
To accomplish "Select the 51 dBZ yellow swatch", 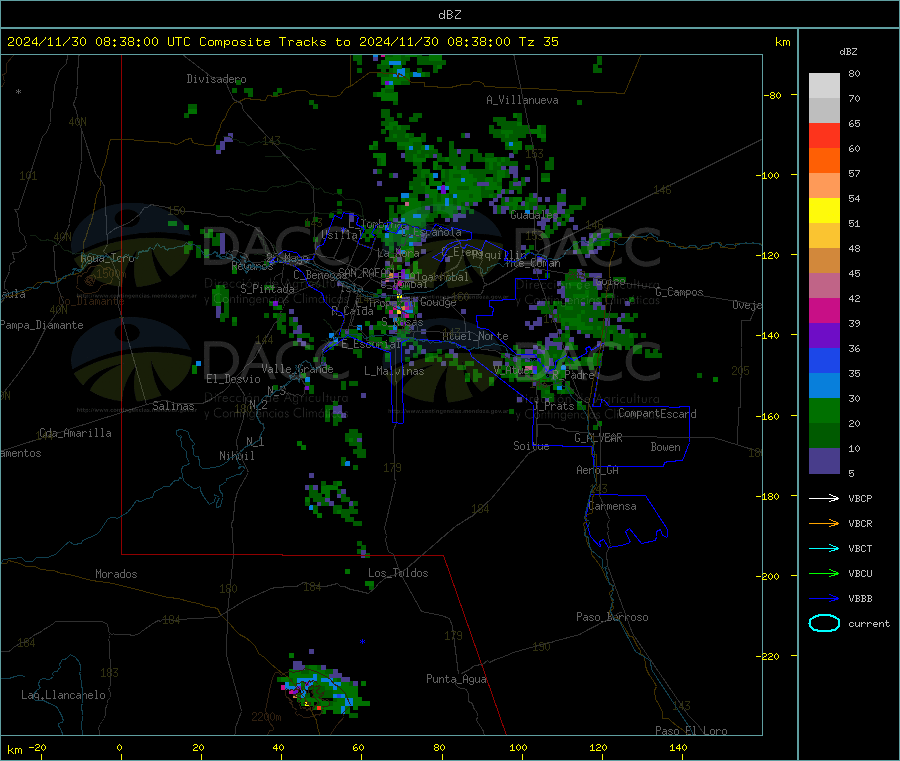I will [x=824, y=211].
